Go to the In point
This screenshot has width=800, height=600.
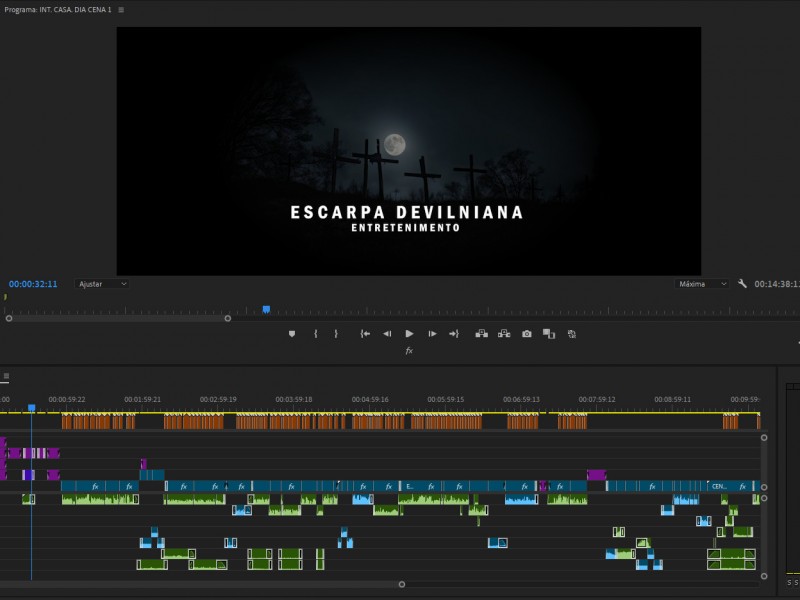364,334
